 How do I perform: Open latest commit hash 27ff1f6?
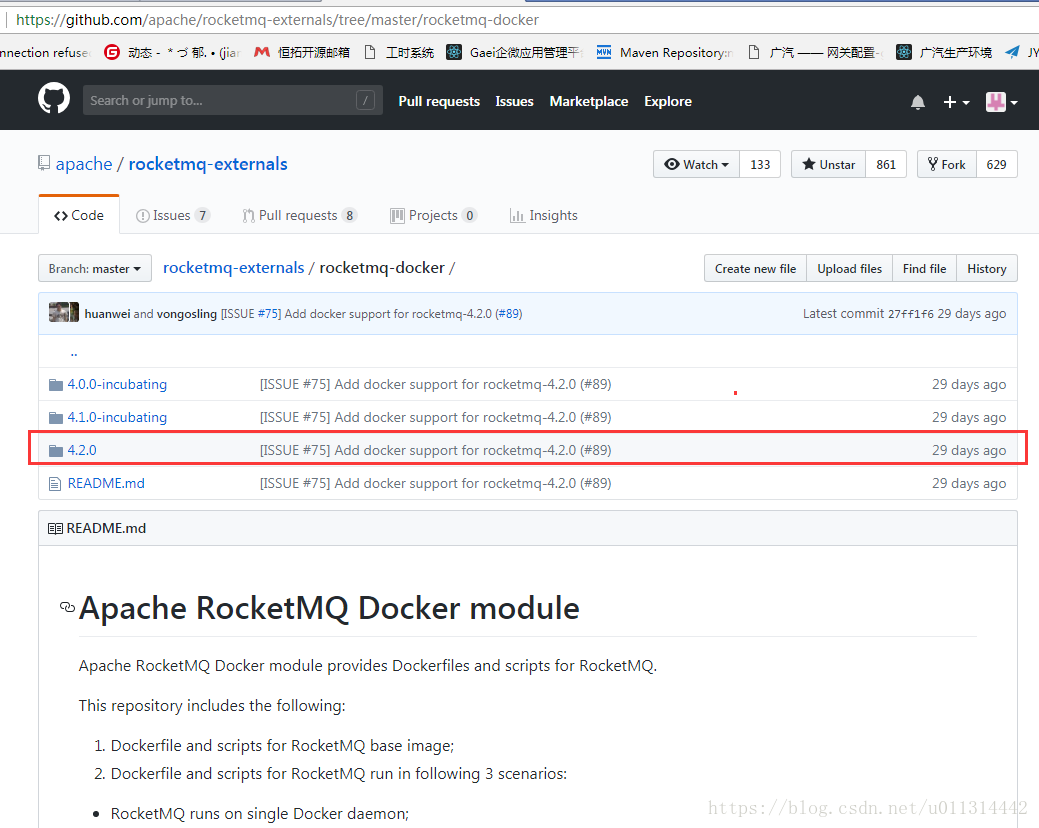[x=910, y=313]
